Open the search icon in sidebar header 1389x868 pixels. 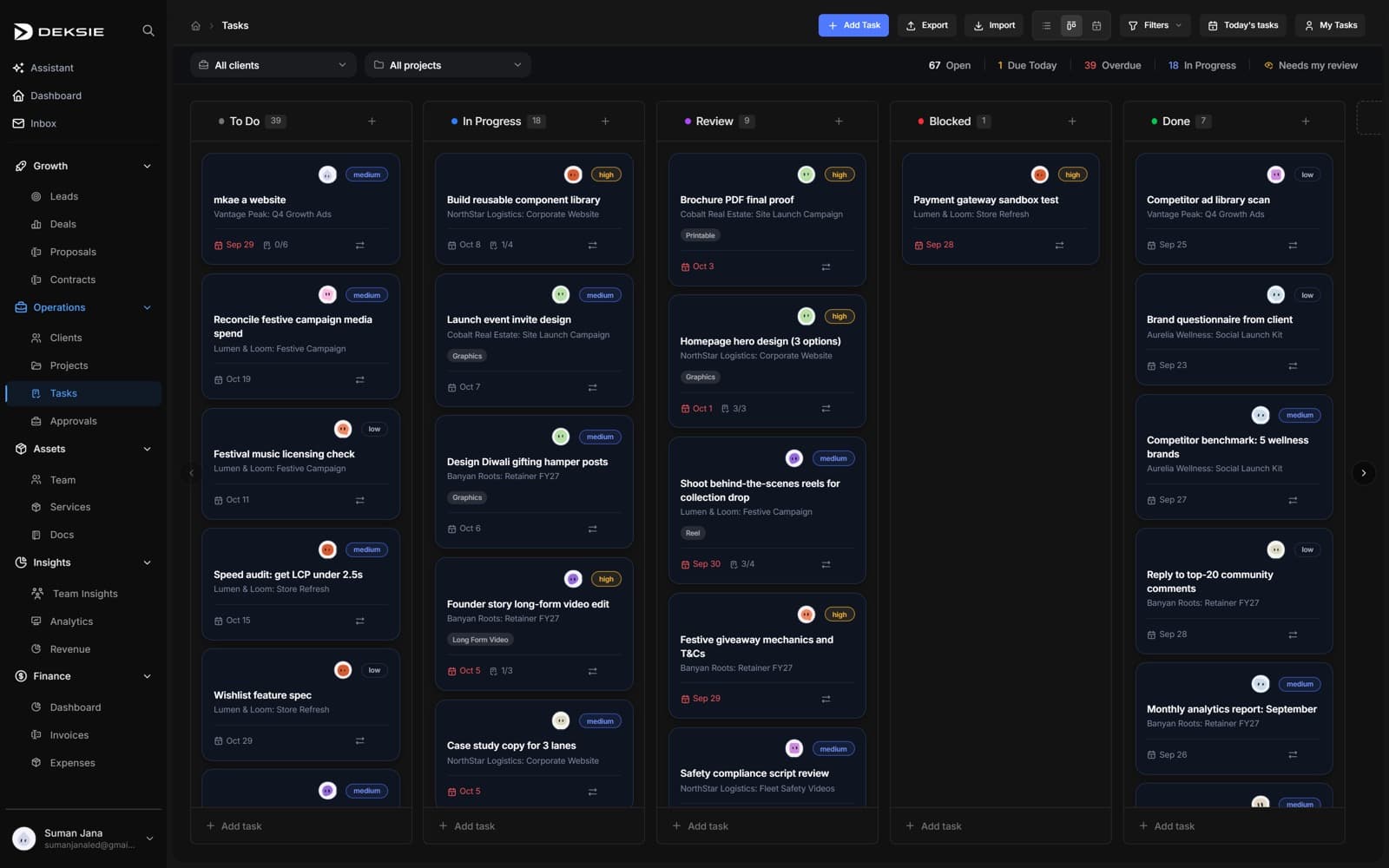148,30
